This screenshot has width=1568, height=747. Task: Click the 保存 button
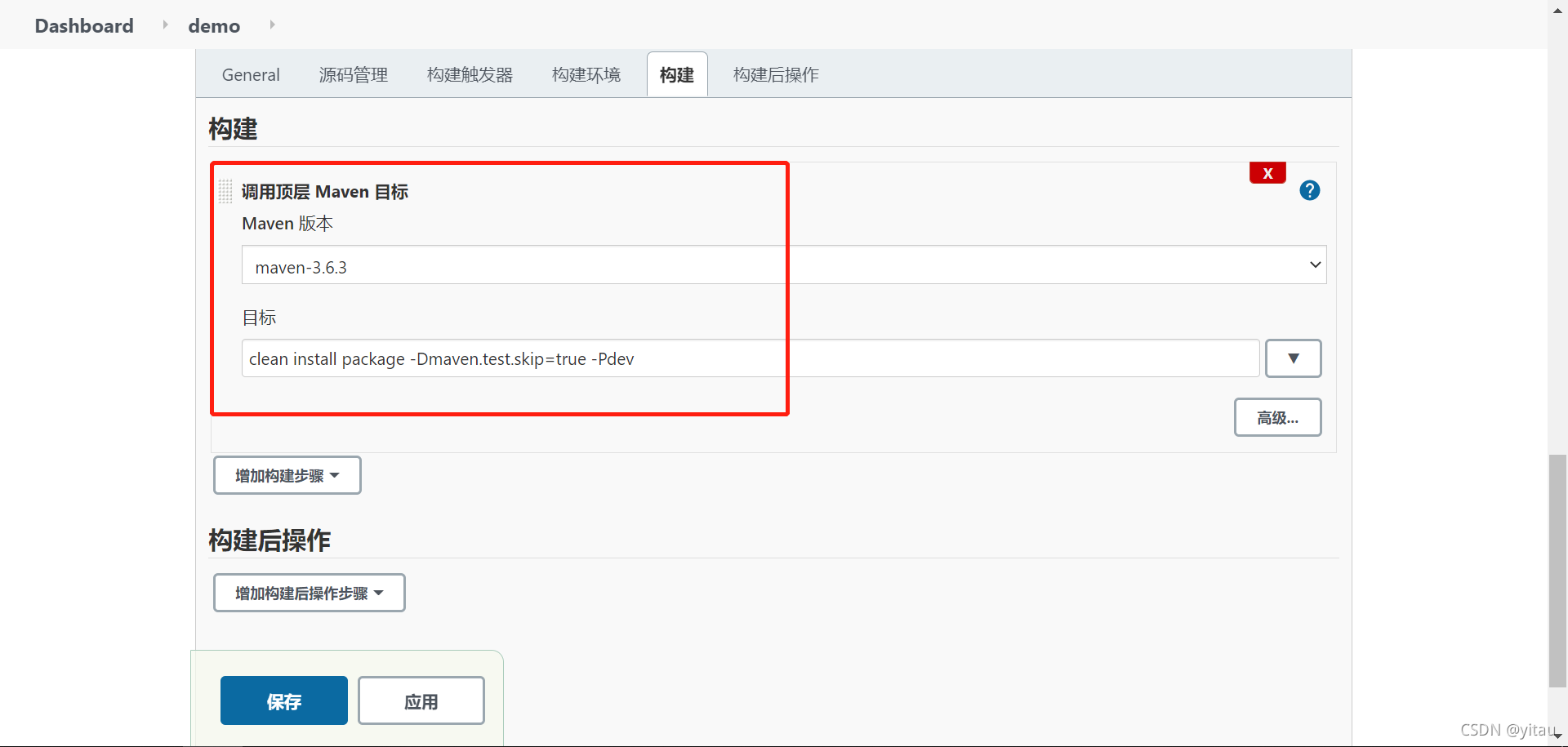[284, 700]
